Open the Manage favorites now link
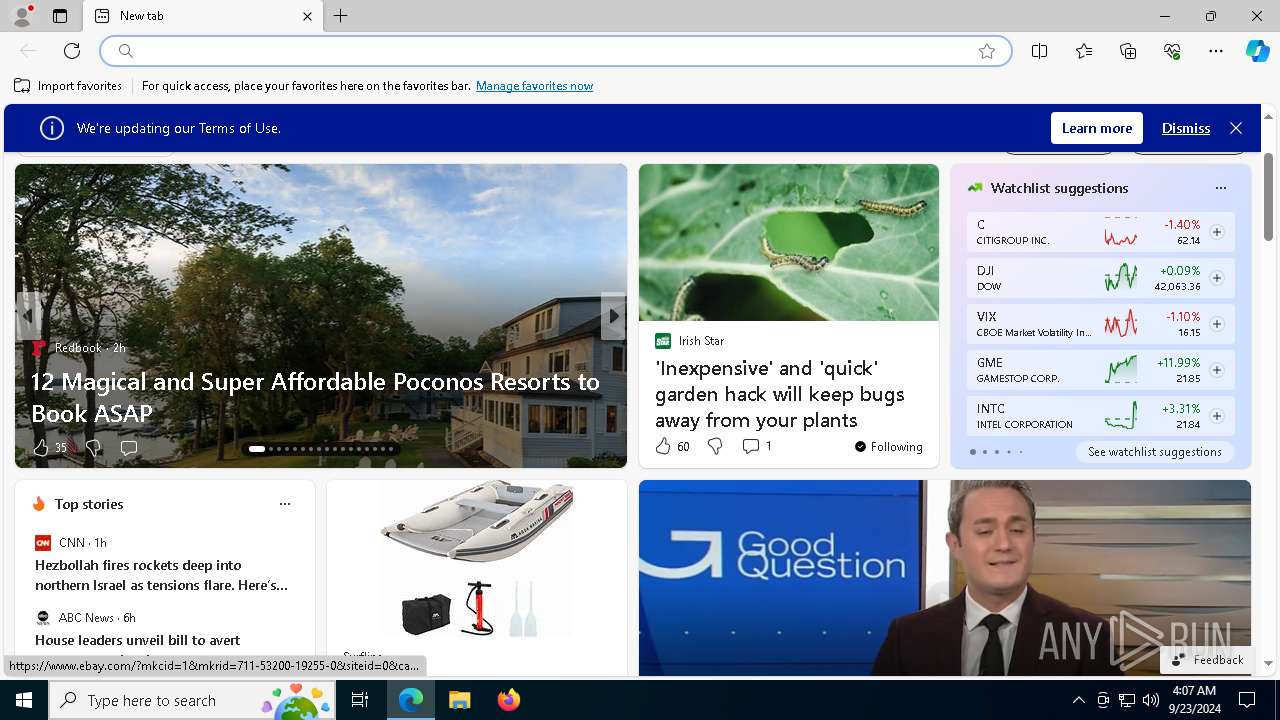 coord(534,86)
